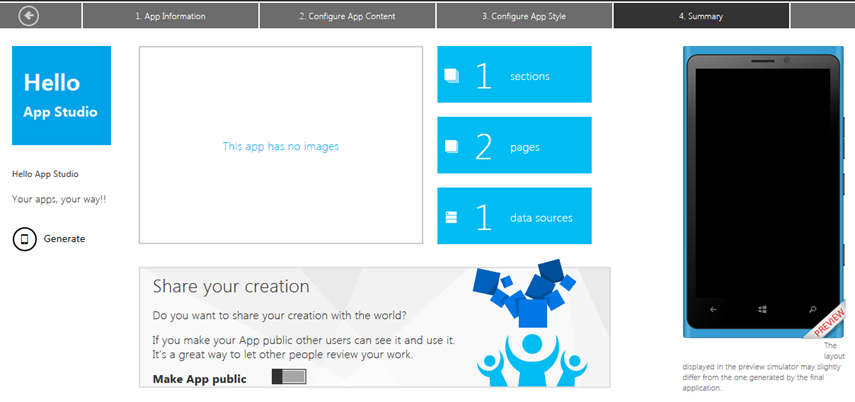This screenshot has height=402, width=855.
Task: Click the 'This app has no images' panel
Action: [281, 145]
